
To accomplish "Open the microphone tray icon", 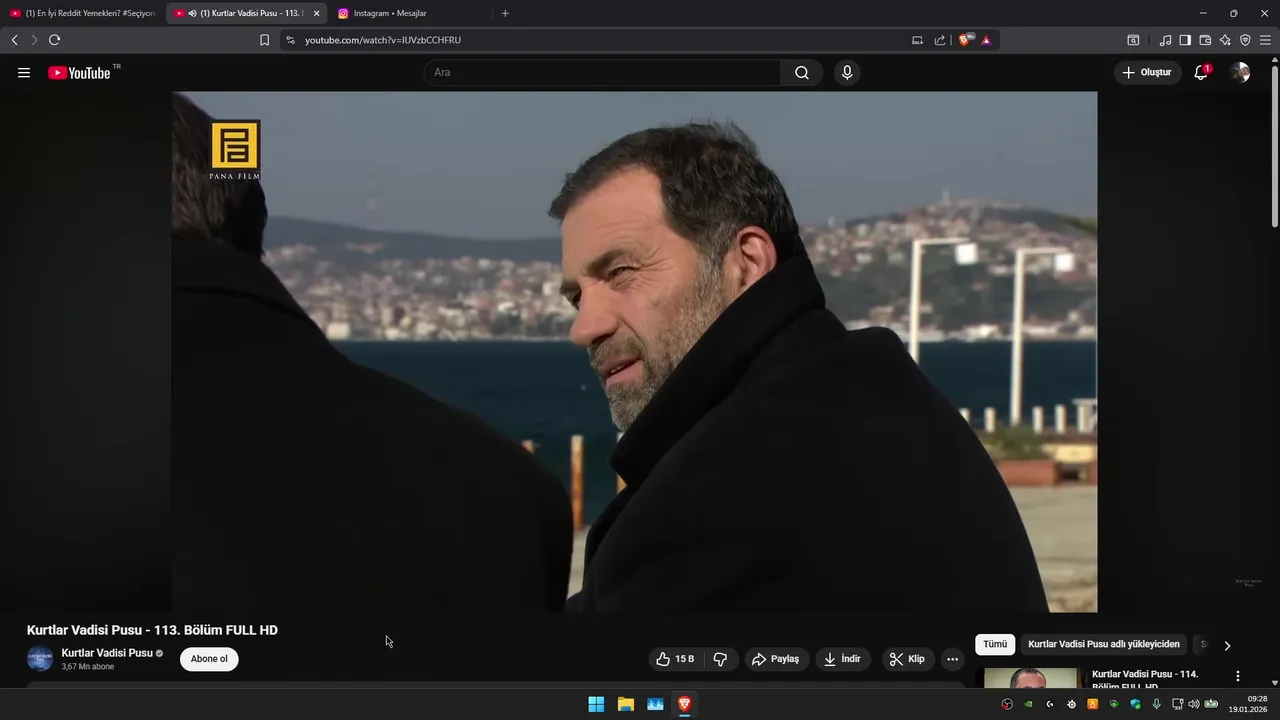I will (1157, 704).
